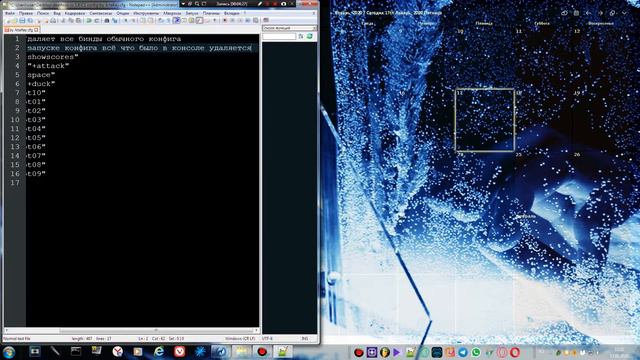The image size is (640, 360).
Task: Open Yandex browser from taskbar
Action: pyautogui.click(x=118, y=351)
